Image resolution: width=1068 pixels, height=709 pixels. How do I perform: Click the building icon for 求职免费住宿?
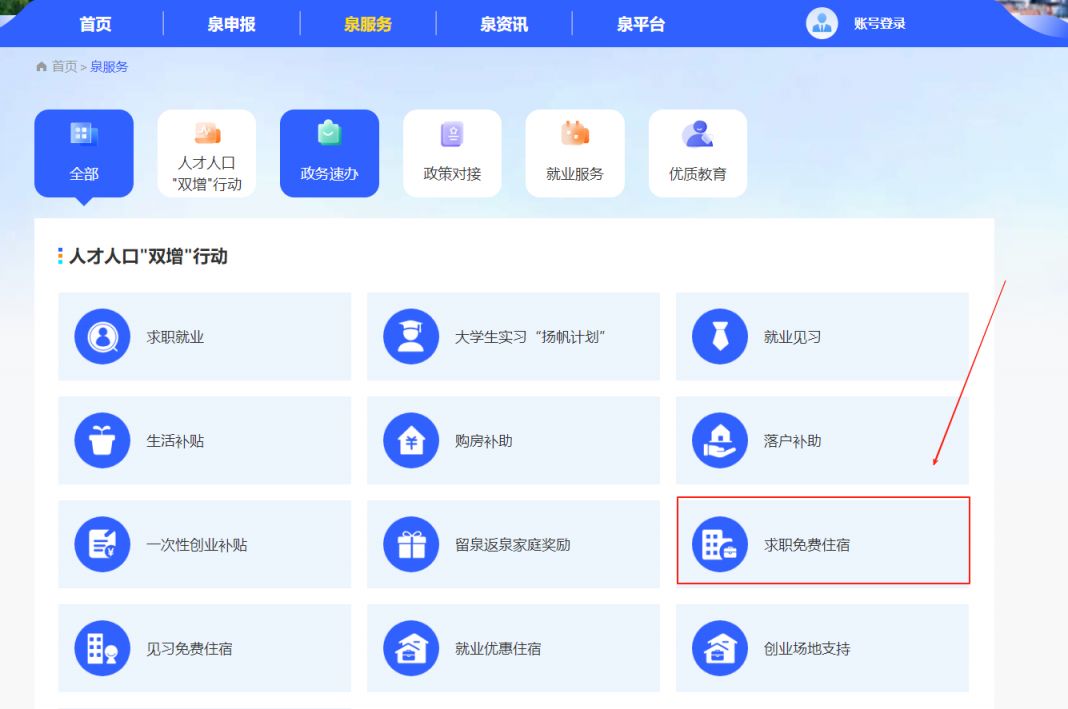pyautogui.click(x=720, y=545)
